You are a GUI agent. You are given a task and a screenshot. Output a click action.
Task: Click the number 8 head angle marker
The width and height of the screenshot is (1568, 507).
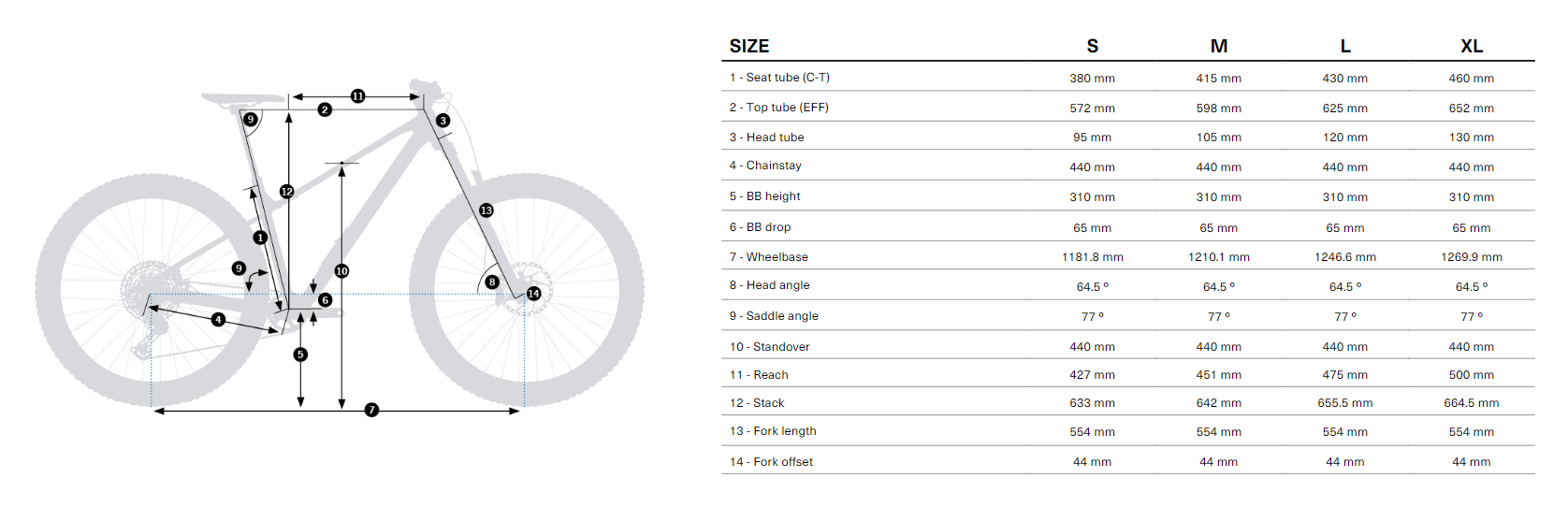(492, 282)
